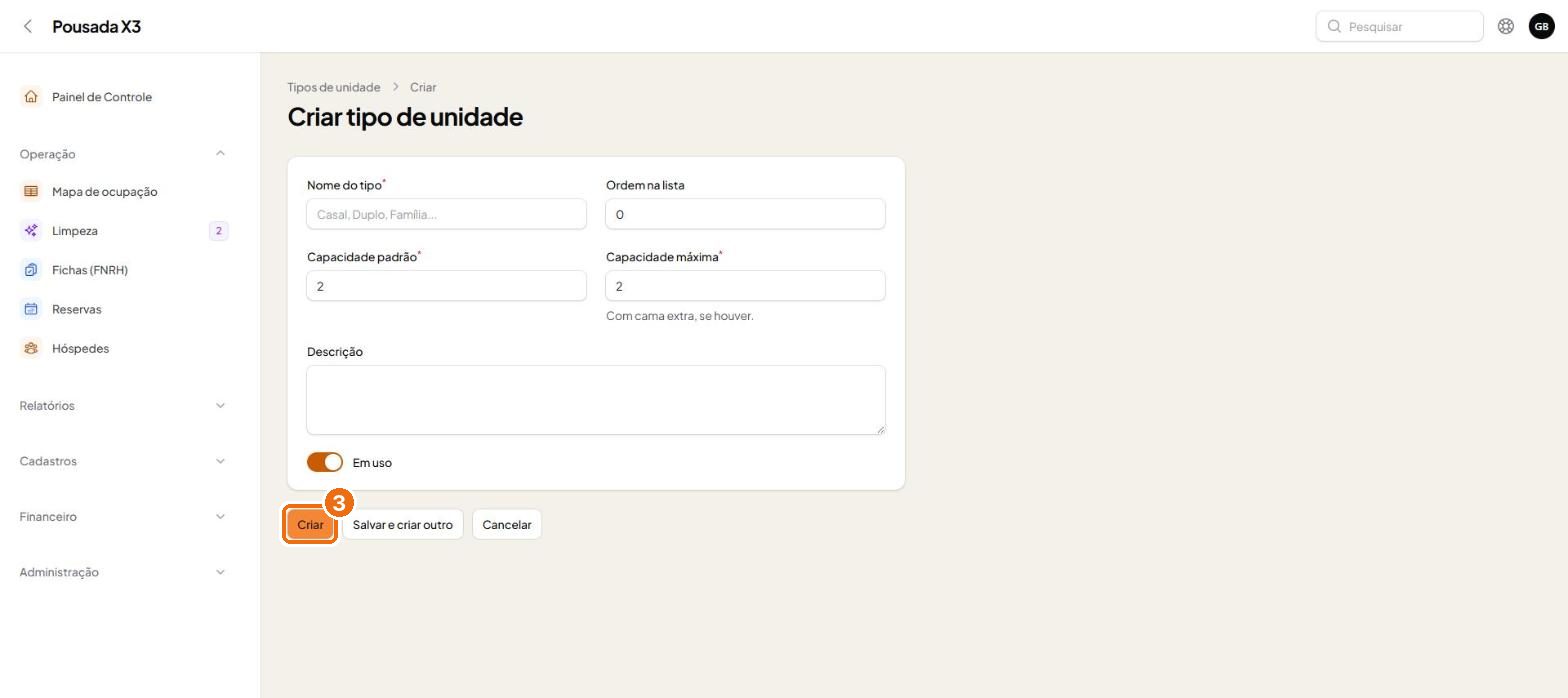Click the Reservas calendar icon
Viewport: 1568px width, 698px height.
pos(31,309)
